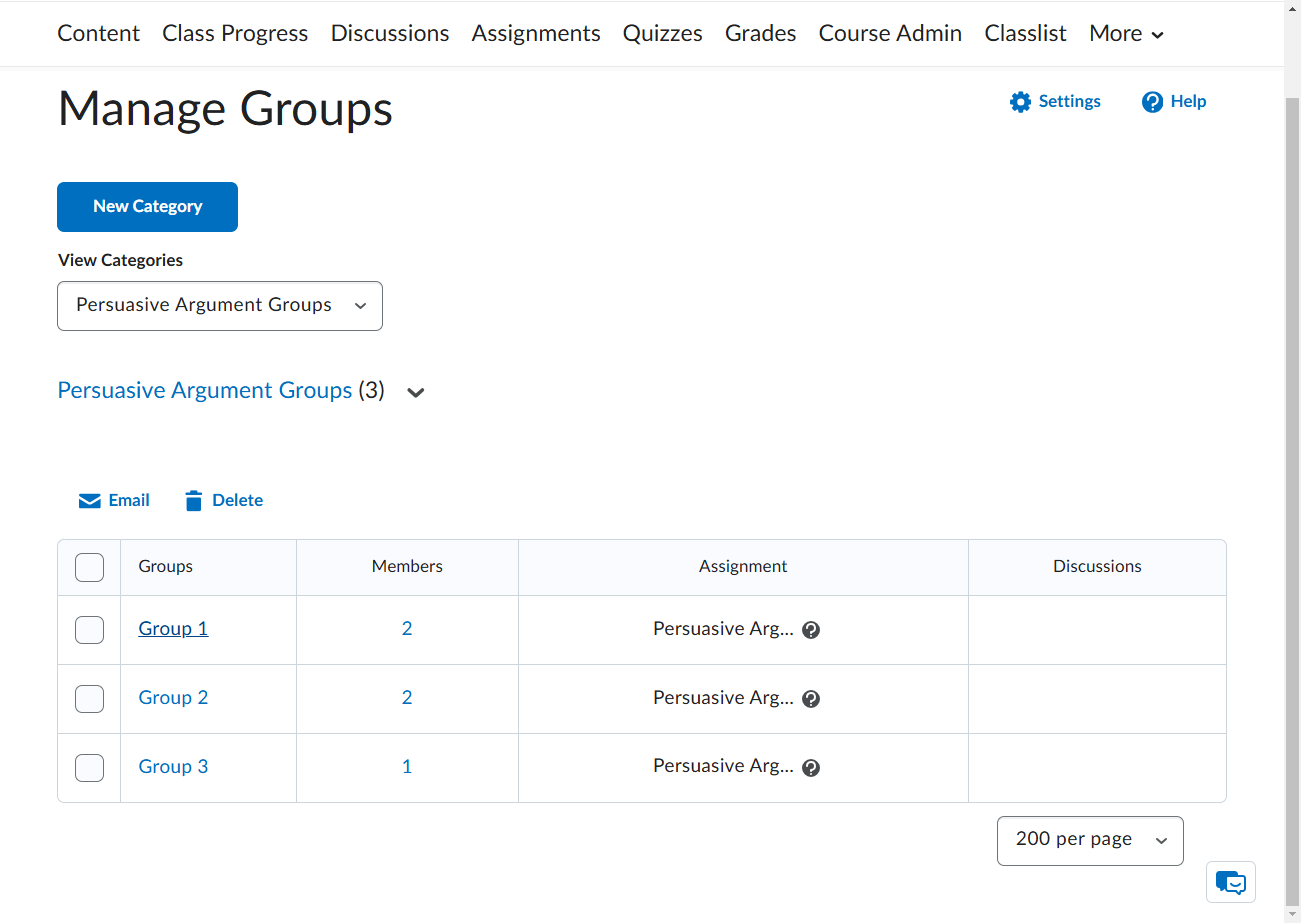1301x923 pixels.
Task: View the 2 members of Group 1
Action: pos(407,629)
